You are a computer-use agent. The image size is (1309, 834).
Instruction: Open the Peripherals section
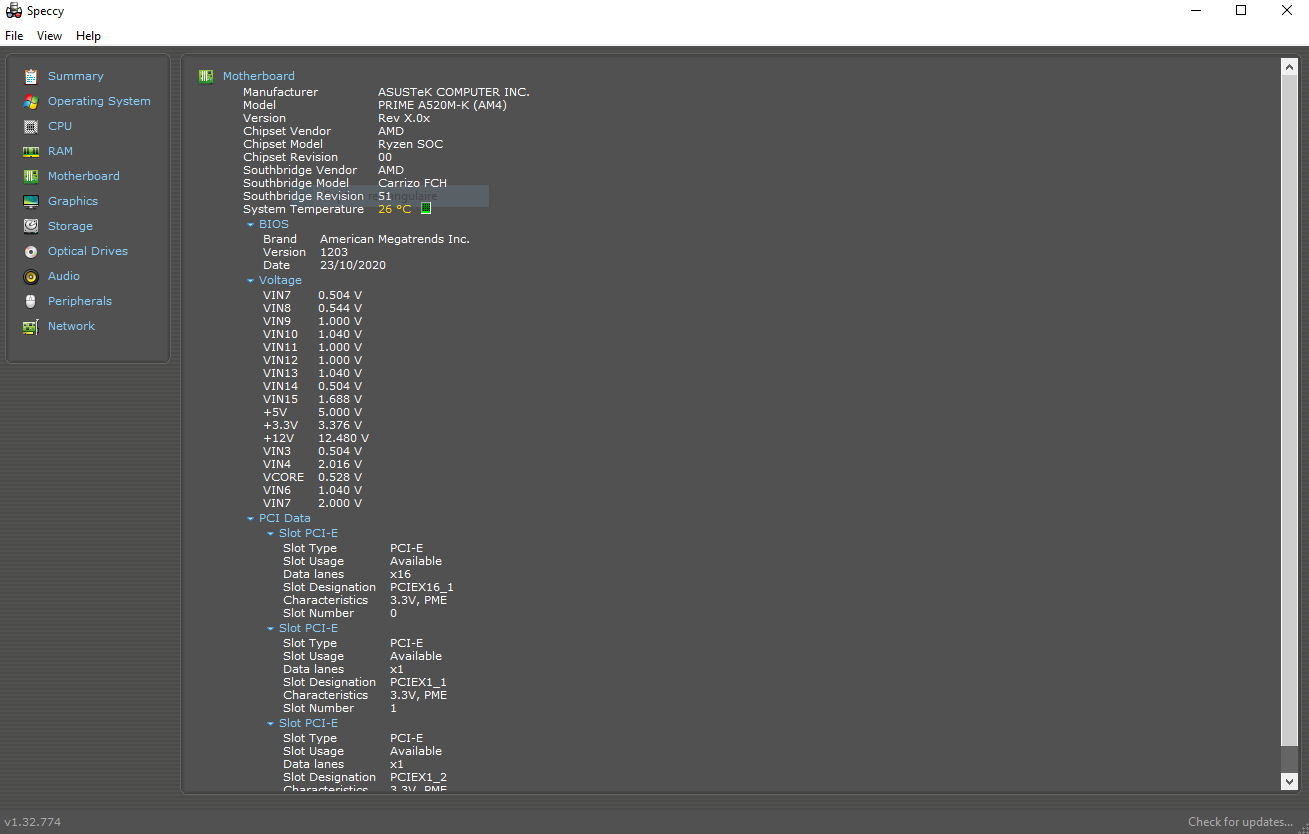pos(80,301)
